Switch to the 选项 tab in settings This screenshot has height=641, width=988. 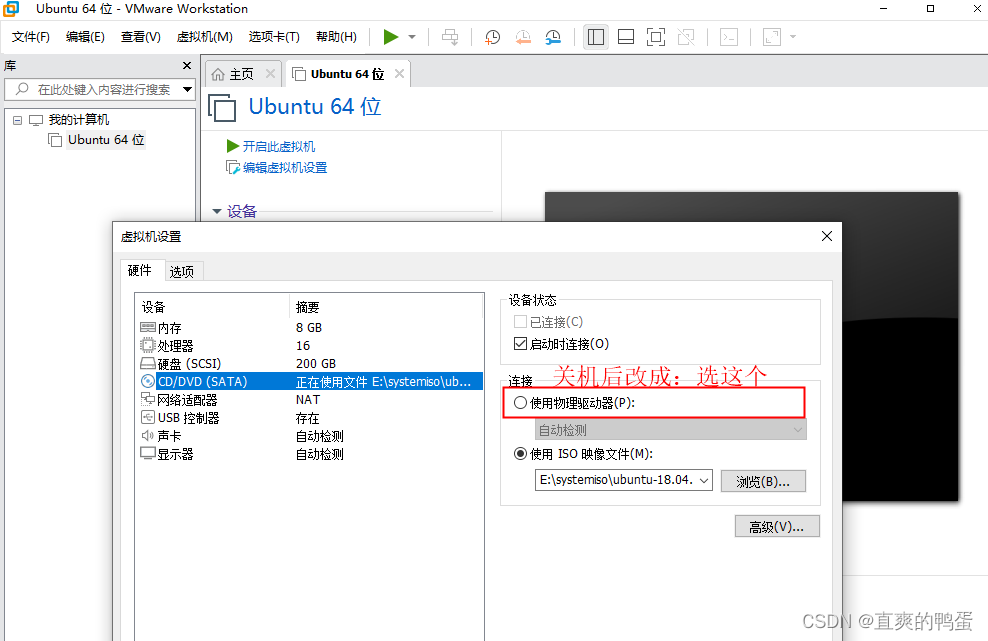point(182,270)
